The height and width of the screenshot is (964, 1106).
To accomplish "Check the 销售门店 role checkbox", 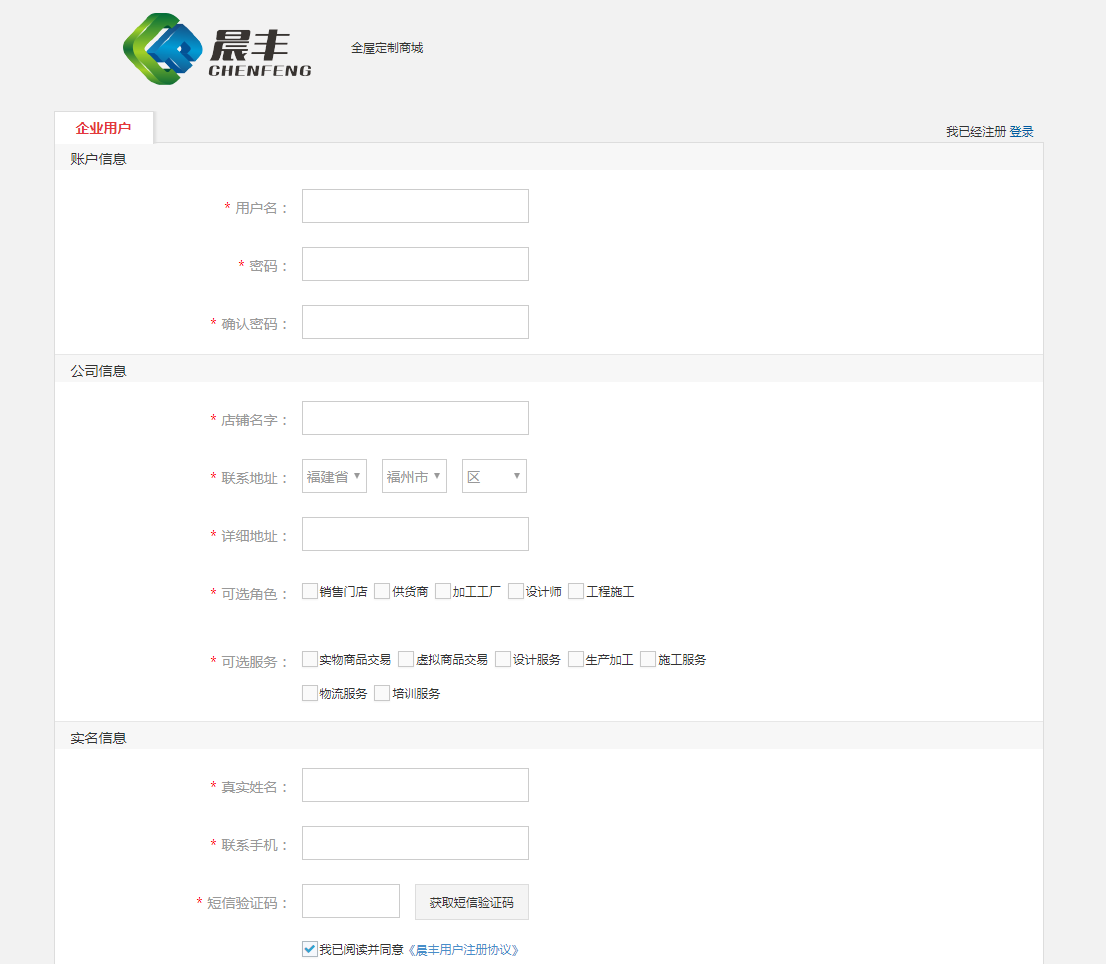I will [x=310, y=591].
